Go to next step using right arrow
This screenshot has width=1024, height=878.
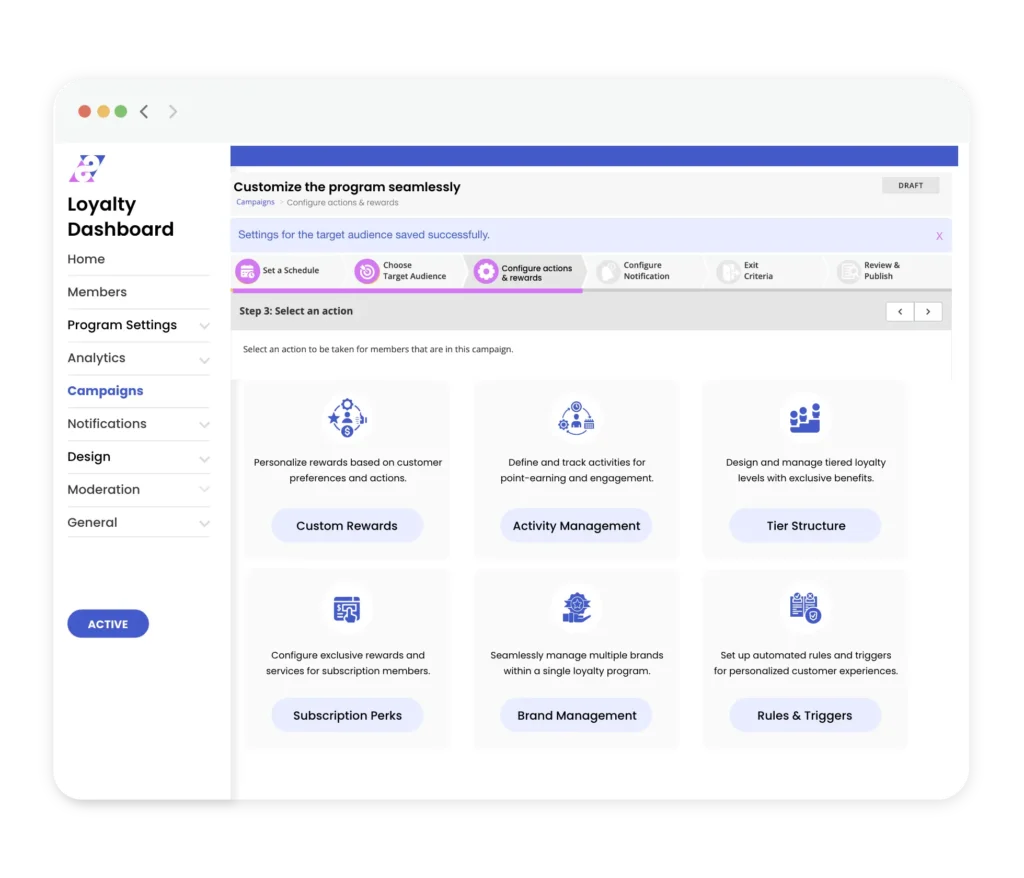coord(928,312)
